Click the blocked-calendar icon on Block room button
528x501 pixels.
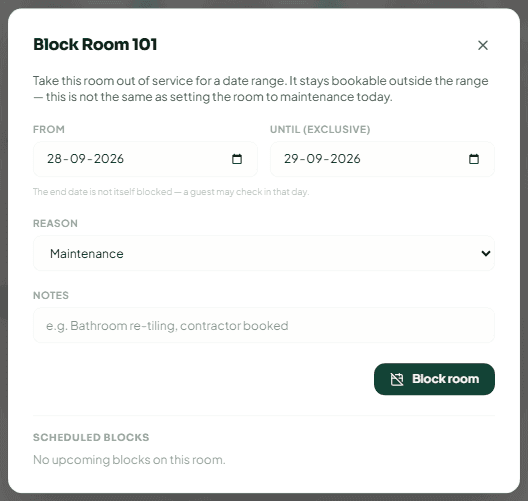click(x=397, y=379)
